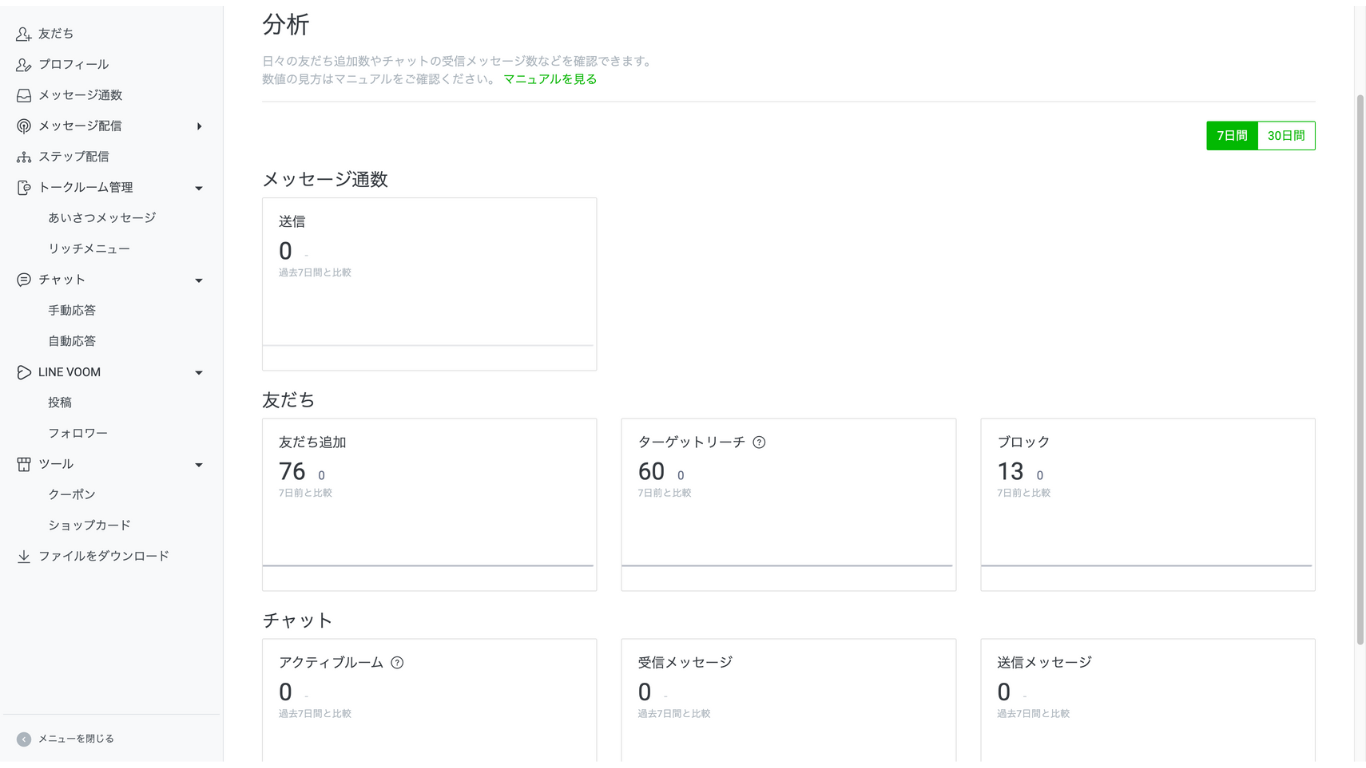Click ファイルをダウンロード in the sidebar
This screenshot has width=1366, height=768.
pos(104,556)
